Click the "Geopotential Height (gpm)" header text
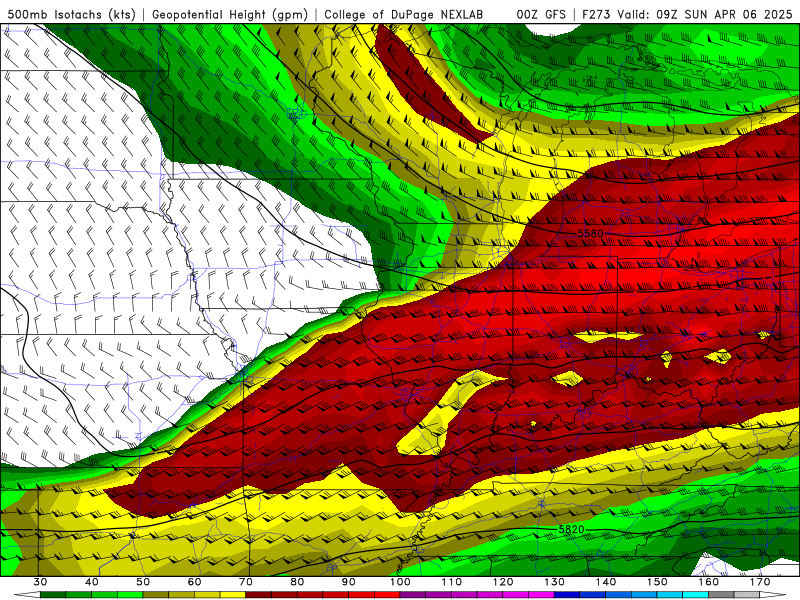Screen dimensions: 800x600 pos(230,15)
